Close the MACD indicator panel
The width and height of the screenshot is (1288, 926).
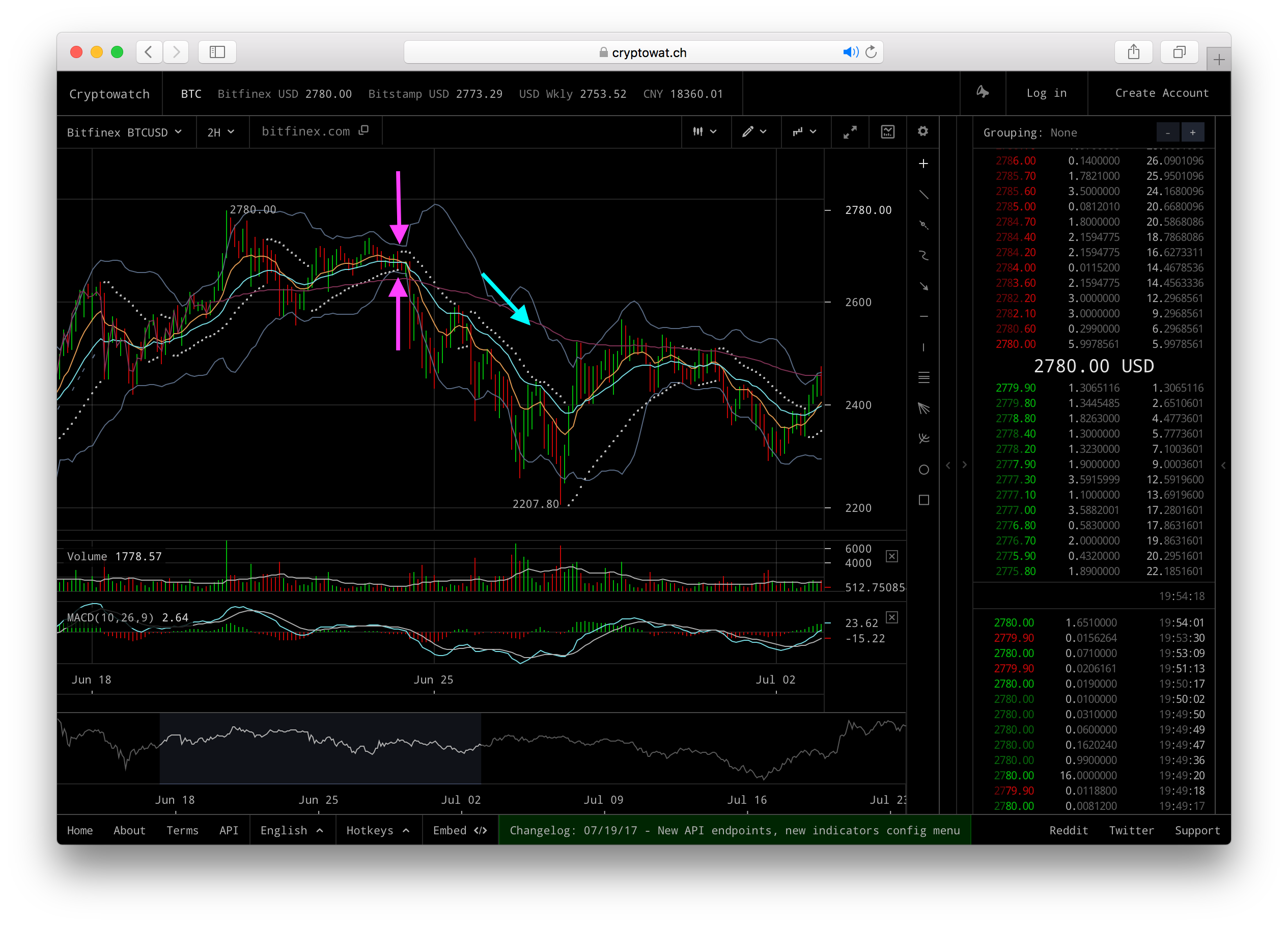pos(891,617)
